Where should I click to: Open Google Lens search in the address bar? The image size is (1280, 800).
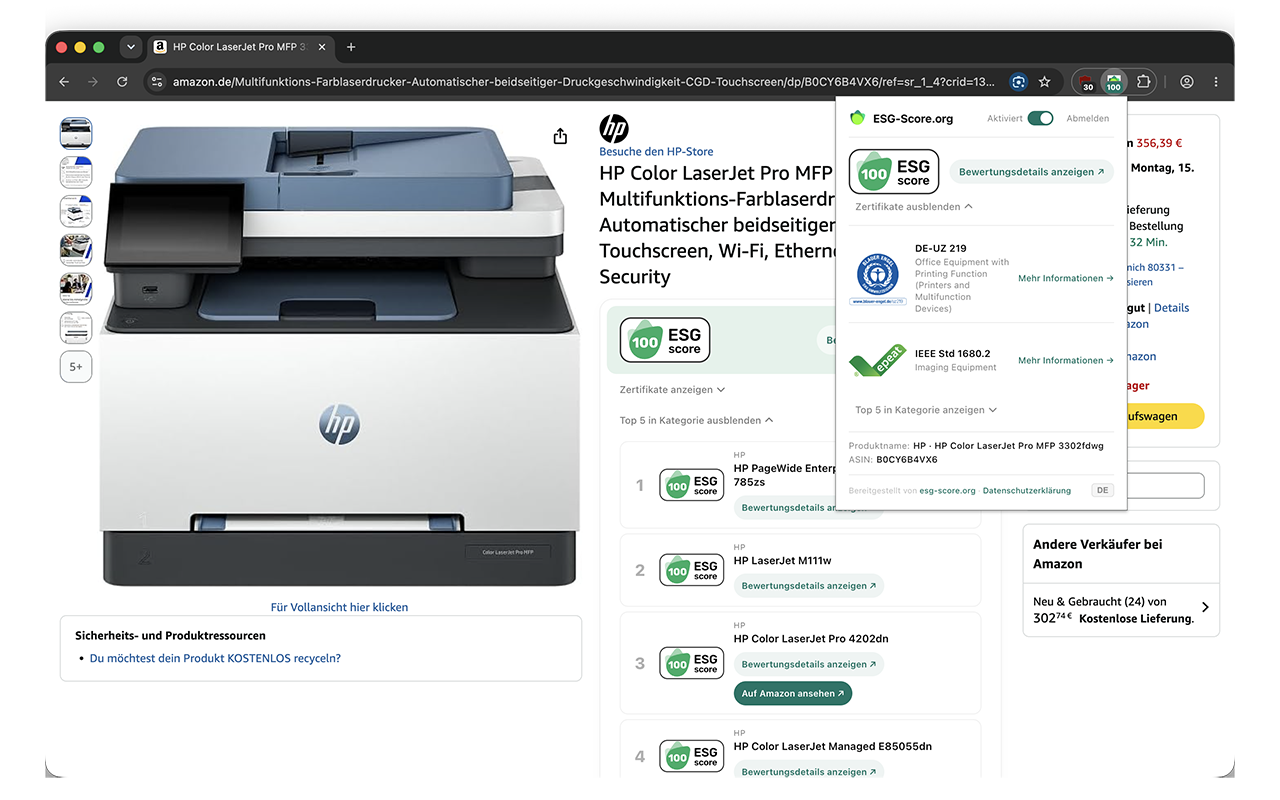pos(1018,82)
